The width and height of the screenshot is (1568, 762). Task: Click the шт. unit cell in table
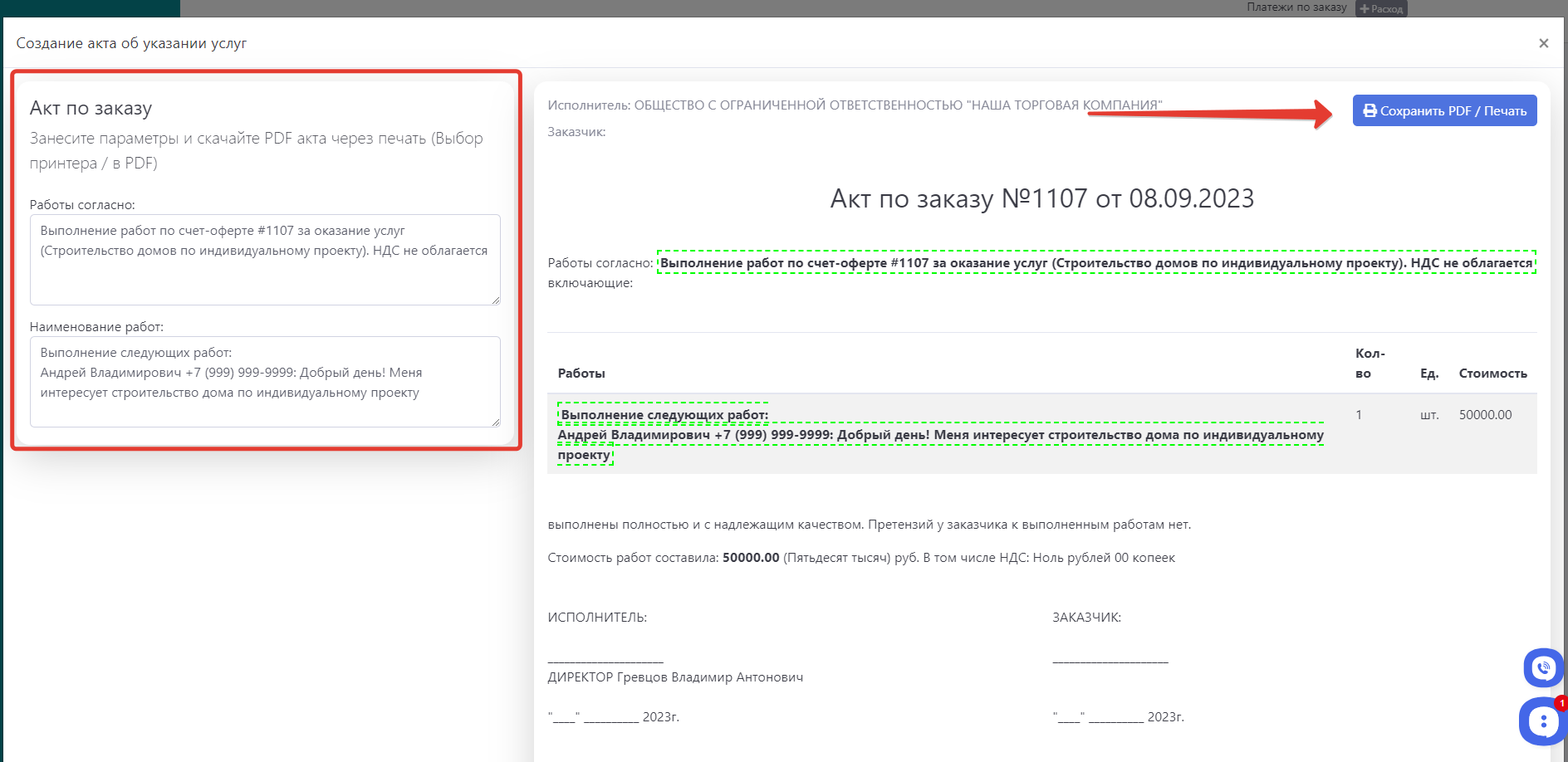tap(1428, 415)
